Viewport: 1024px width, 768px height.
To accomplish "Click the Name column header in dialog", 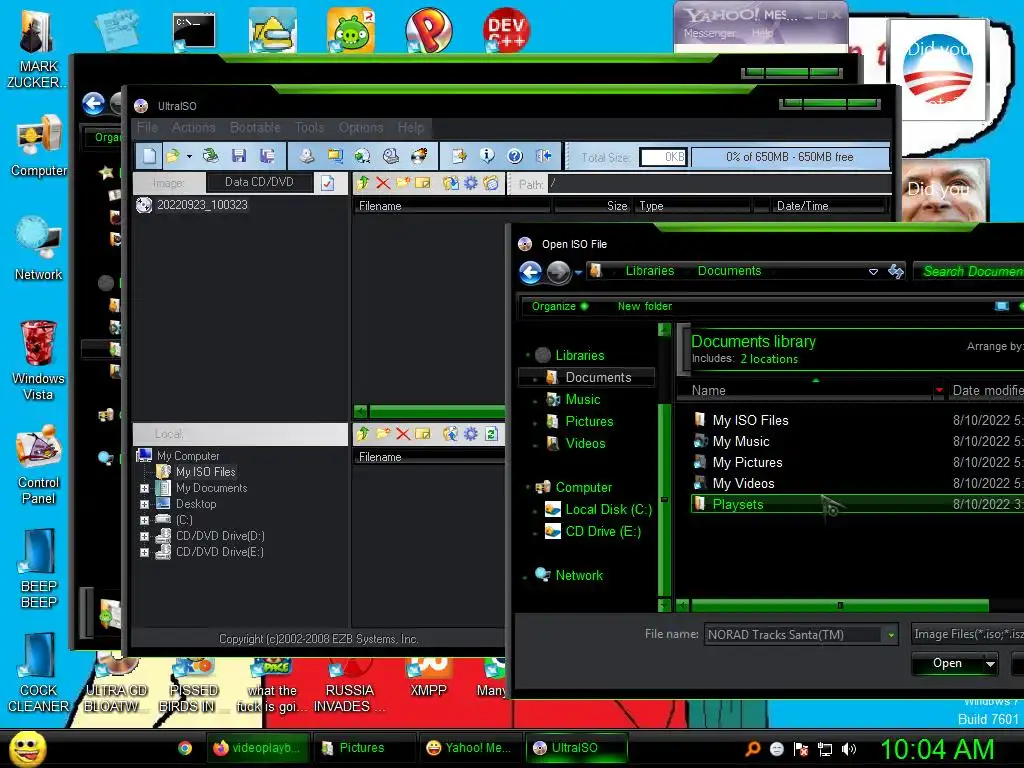I will pyautogui.click(x=808, y=391).
